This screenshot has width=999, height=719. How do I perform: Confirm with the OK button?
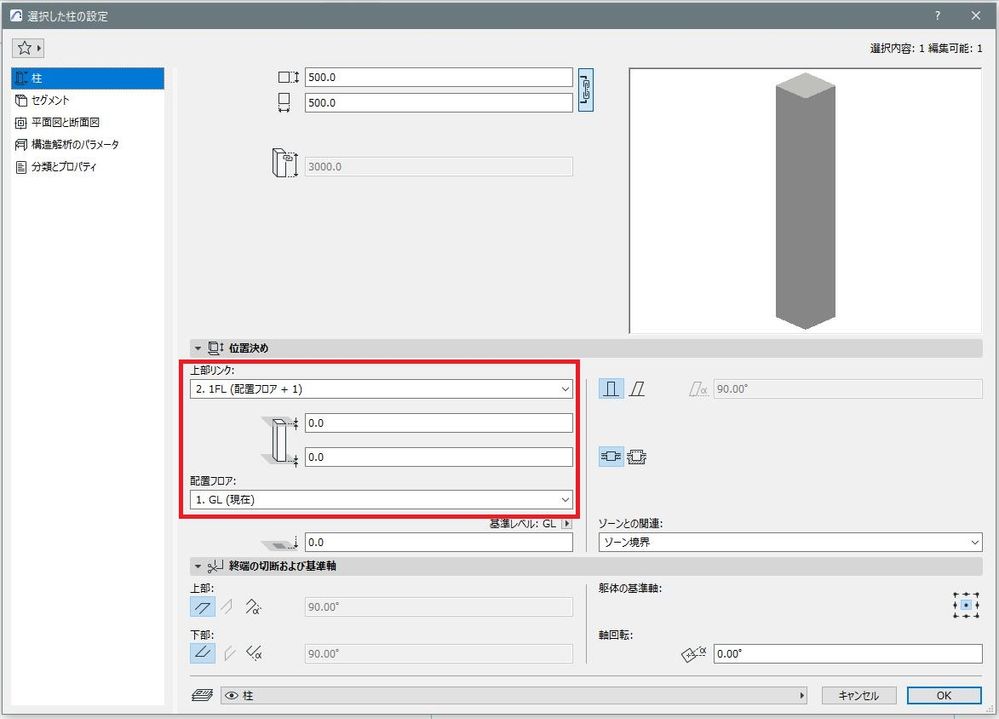click(944, 695)
